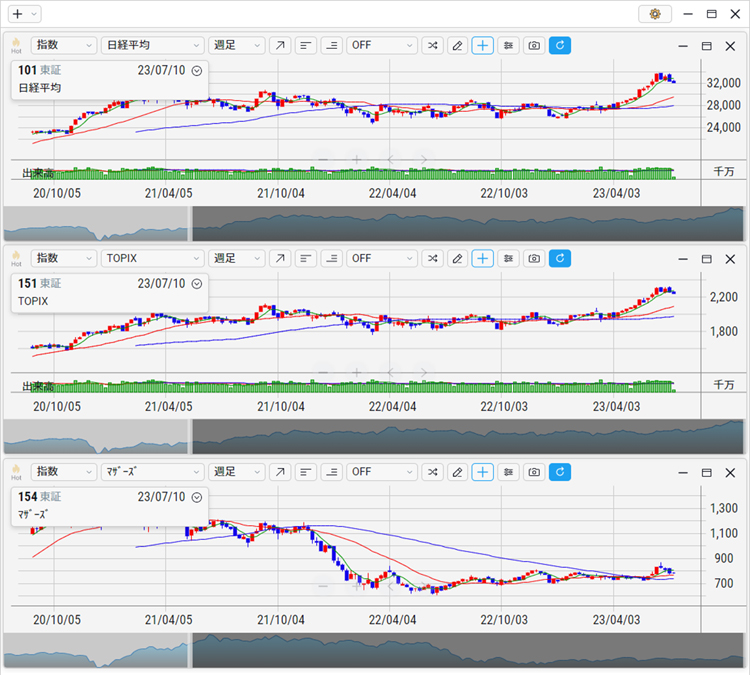
Task: Click the shuffle icon in TOPIX panel
Action: (432, 259)
